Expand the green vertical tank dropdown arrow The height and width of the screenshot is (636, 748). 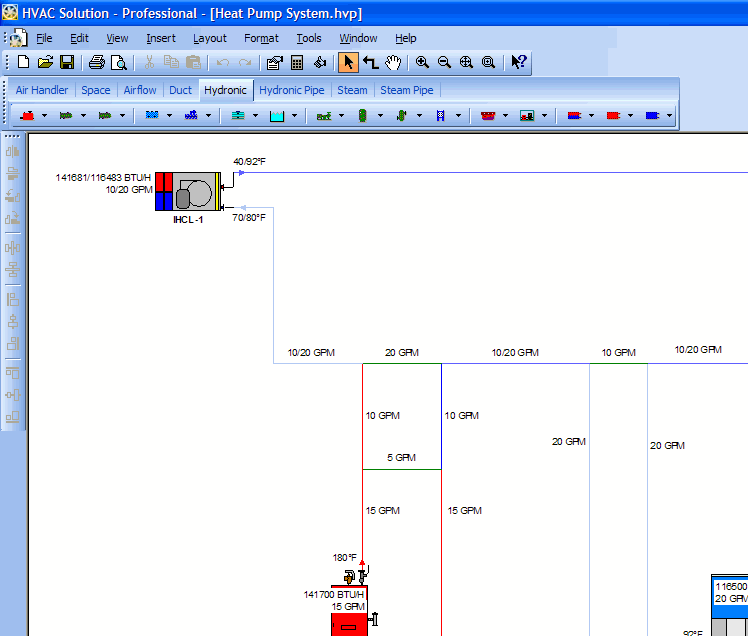[x=380, y=115]
